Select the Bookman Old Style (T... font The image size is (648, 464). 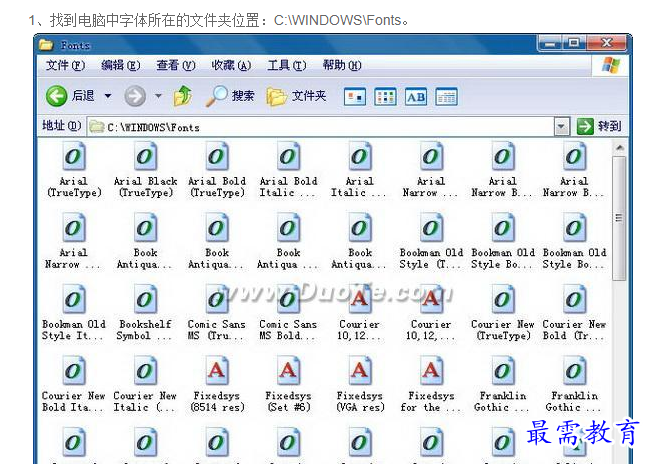(431, 241)
